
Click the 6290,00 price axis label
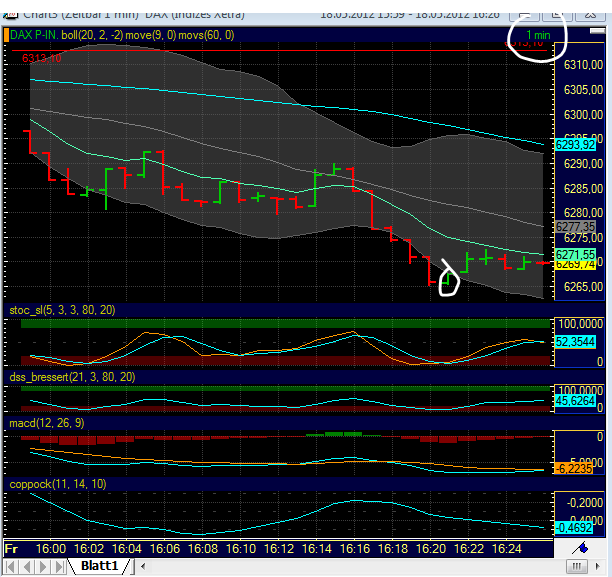pyautogui.click(x=583, y=164)
